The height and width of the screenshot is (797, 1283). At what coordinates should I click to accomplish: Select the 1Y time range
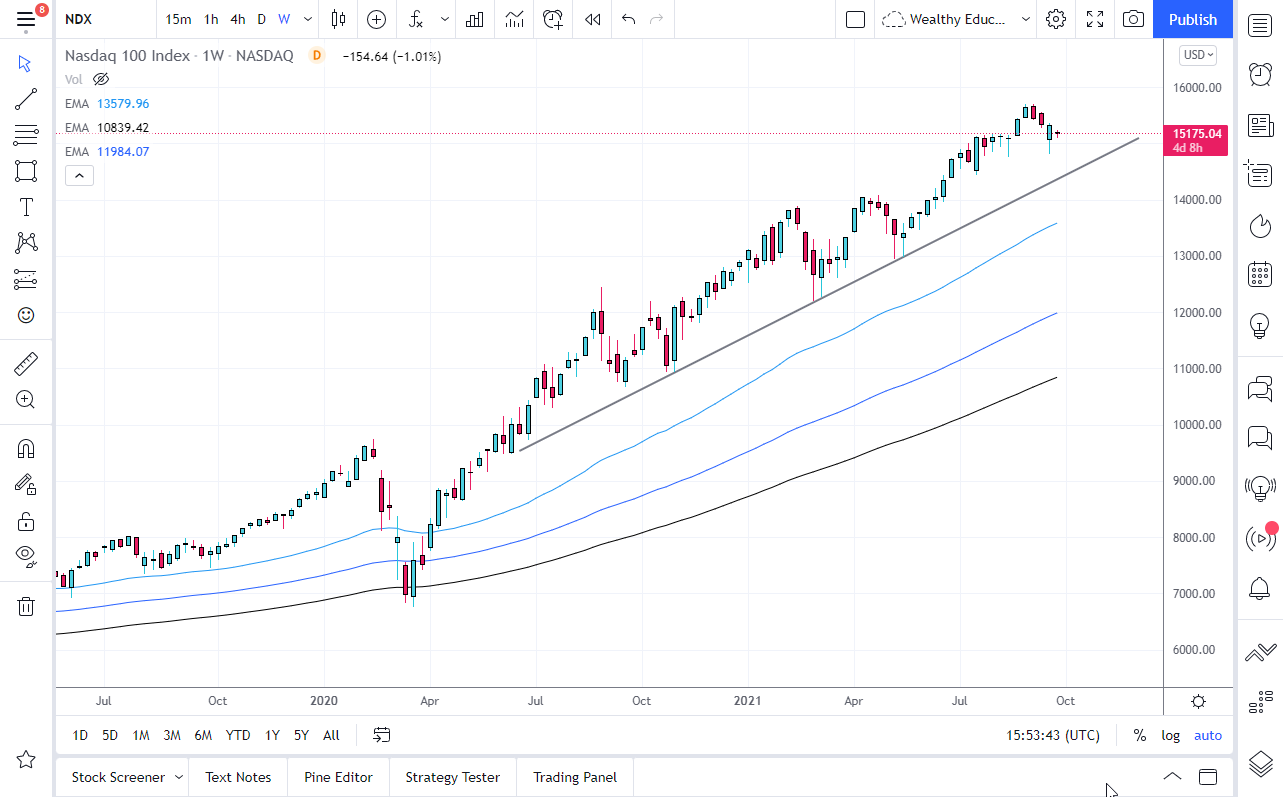click(x=271, y=735)
